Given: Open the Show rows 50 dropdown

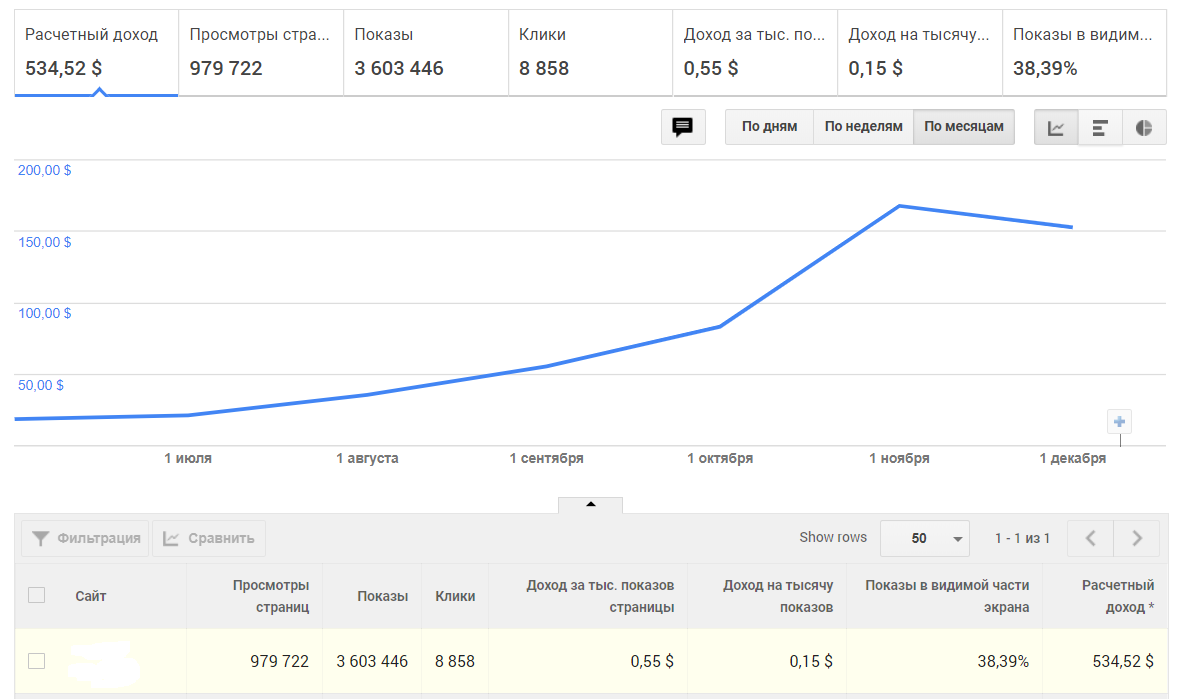Looking at the screenshot, I should [x=925, y=538].
